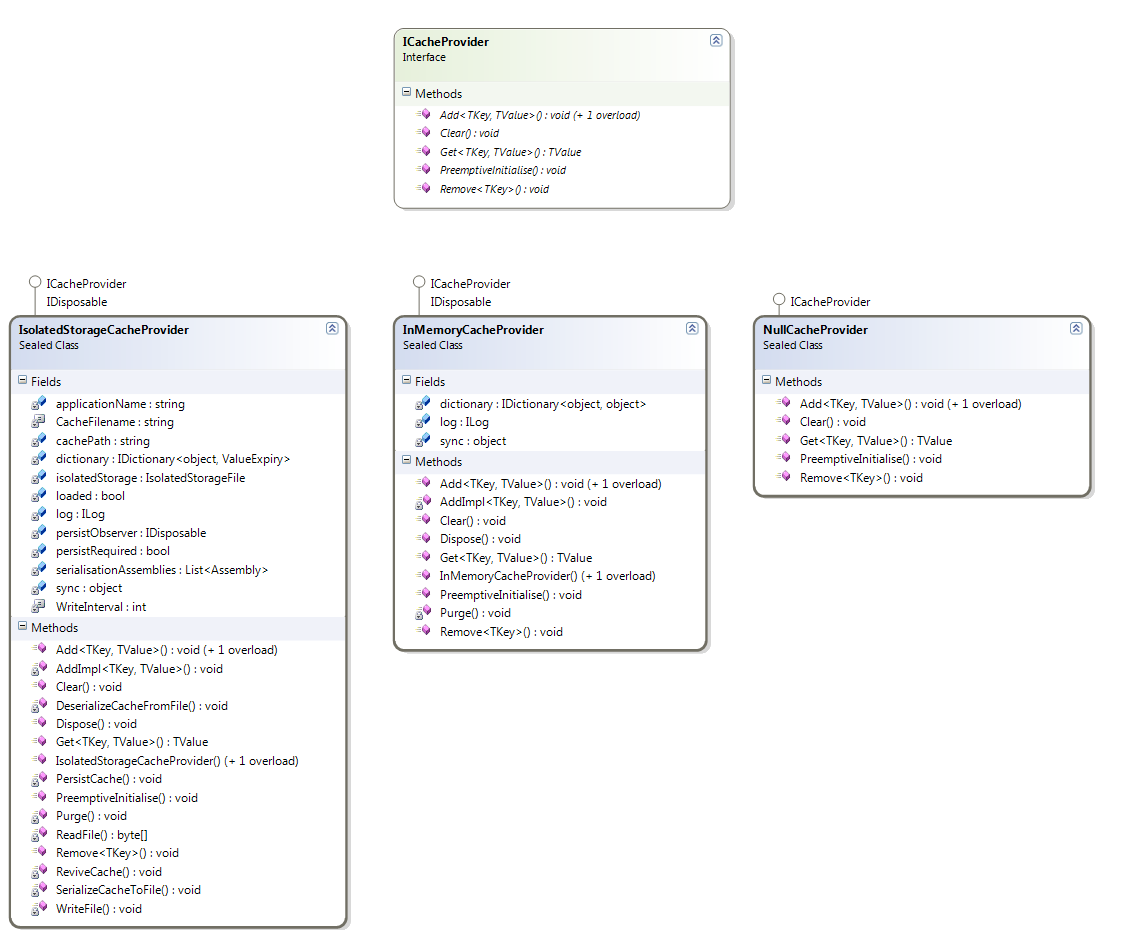Select 'Remove<TKey>() : void' in NullCacheProvider
The height and width of the screenshot is (936, 1128).
[x=860, y=478]
